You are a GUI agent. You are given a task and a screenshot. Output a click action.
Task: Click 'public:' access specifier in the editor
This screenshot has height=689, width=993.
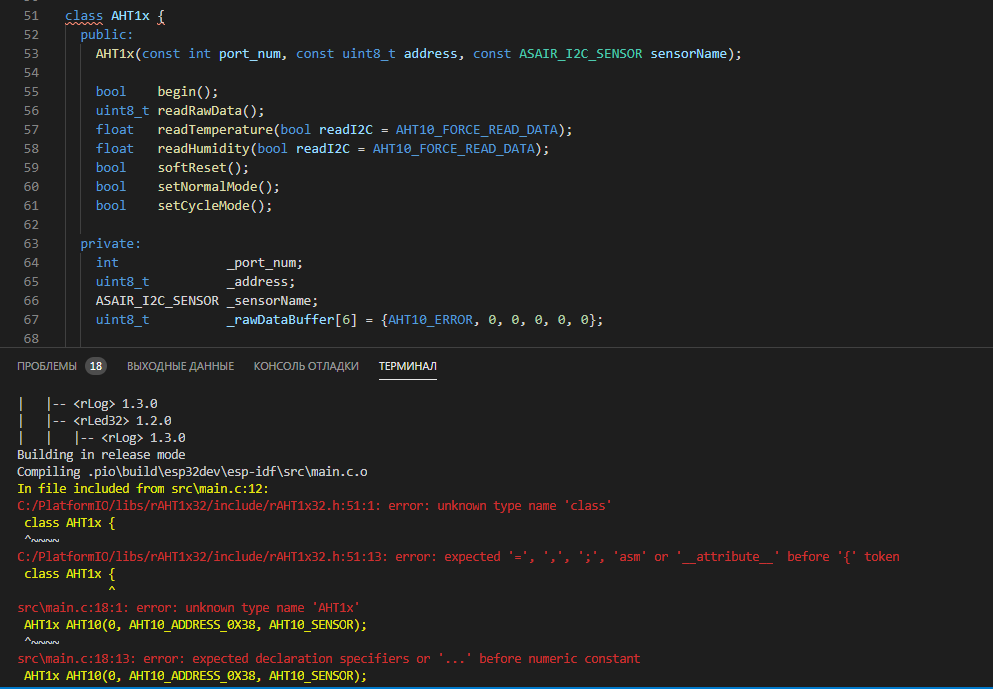coord(107,35)
